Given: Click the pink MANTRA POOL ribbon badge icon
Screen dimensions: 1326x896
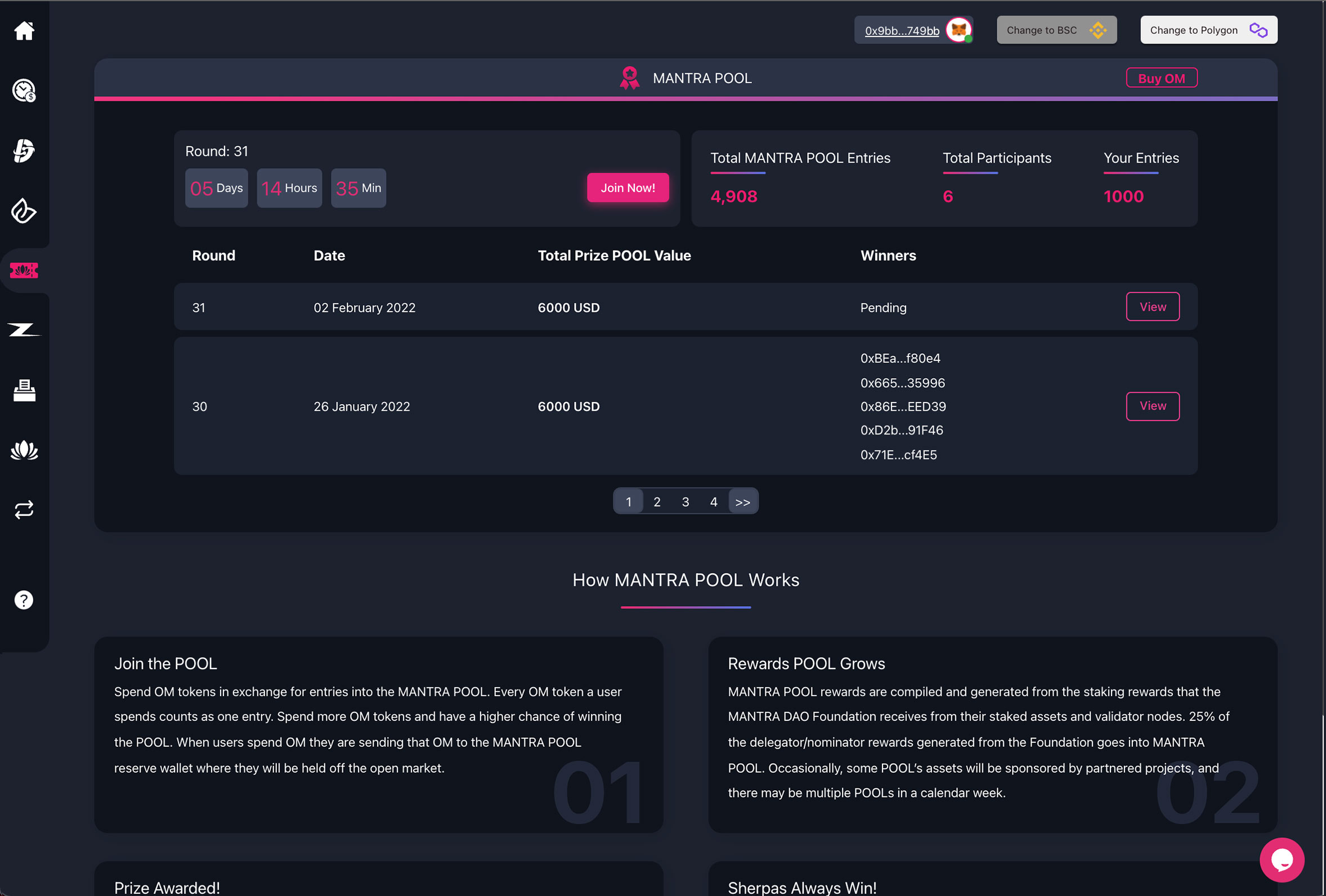Looking at the screenshot, I should (x=630, y=78).
